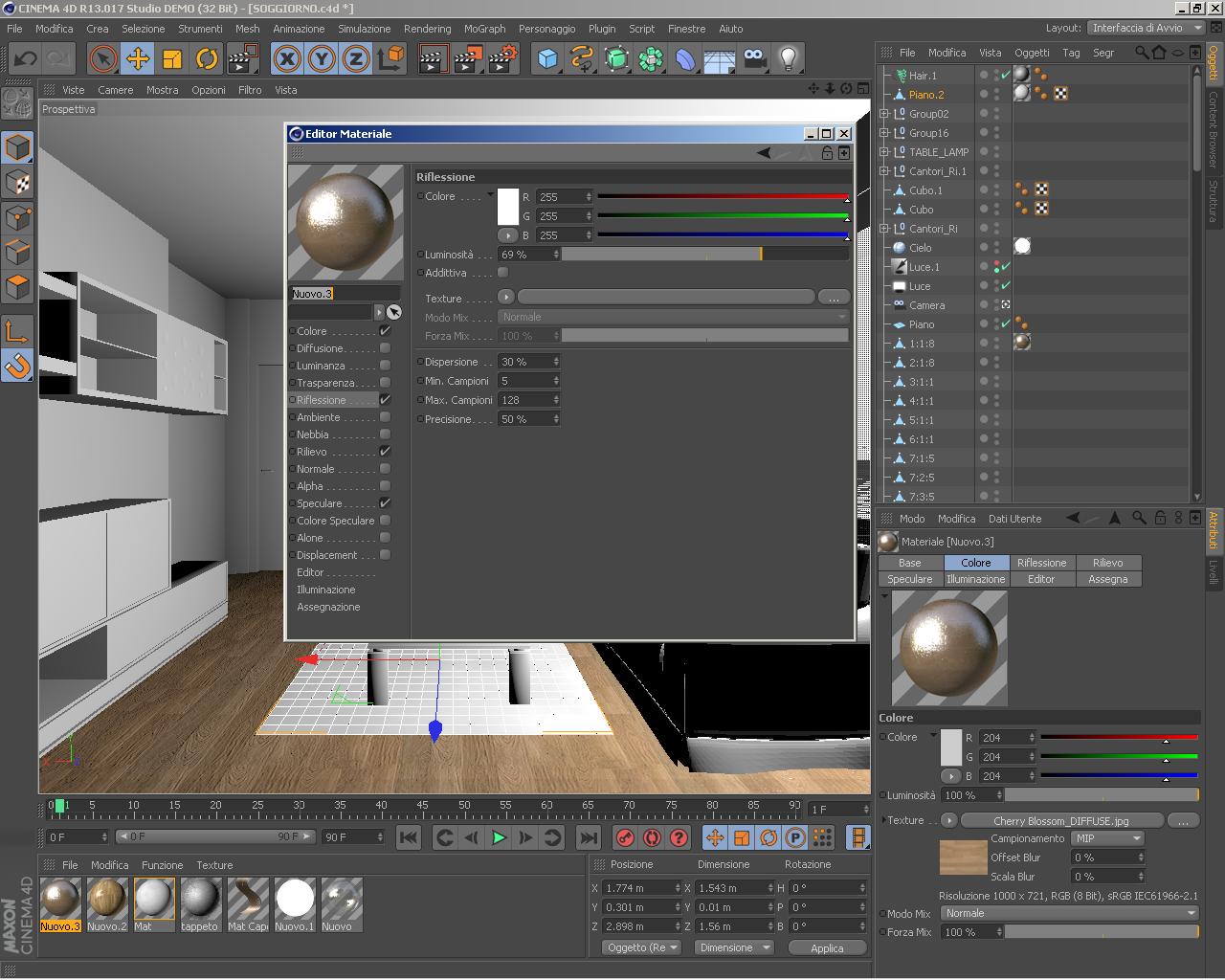
Task: Enable the axis mode tool
Action: click(17, 331)
